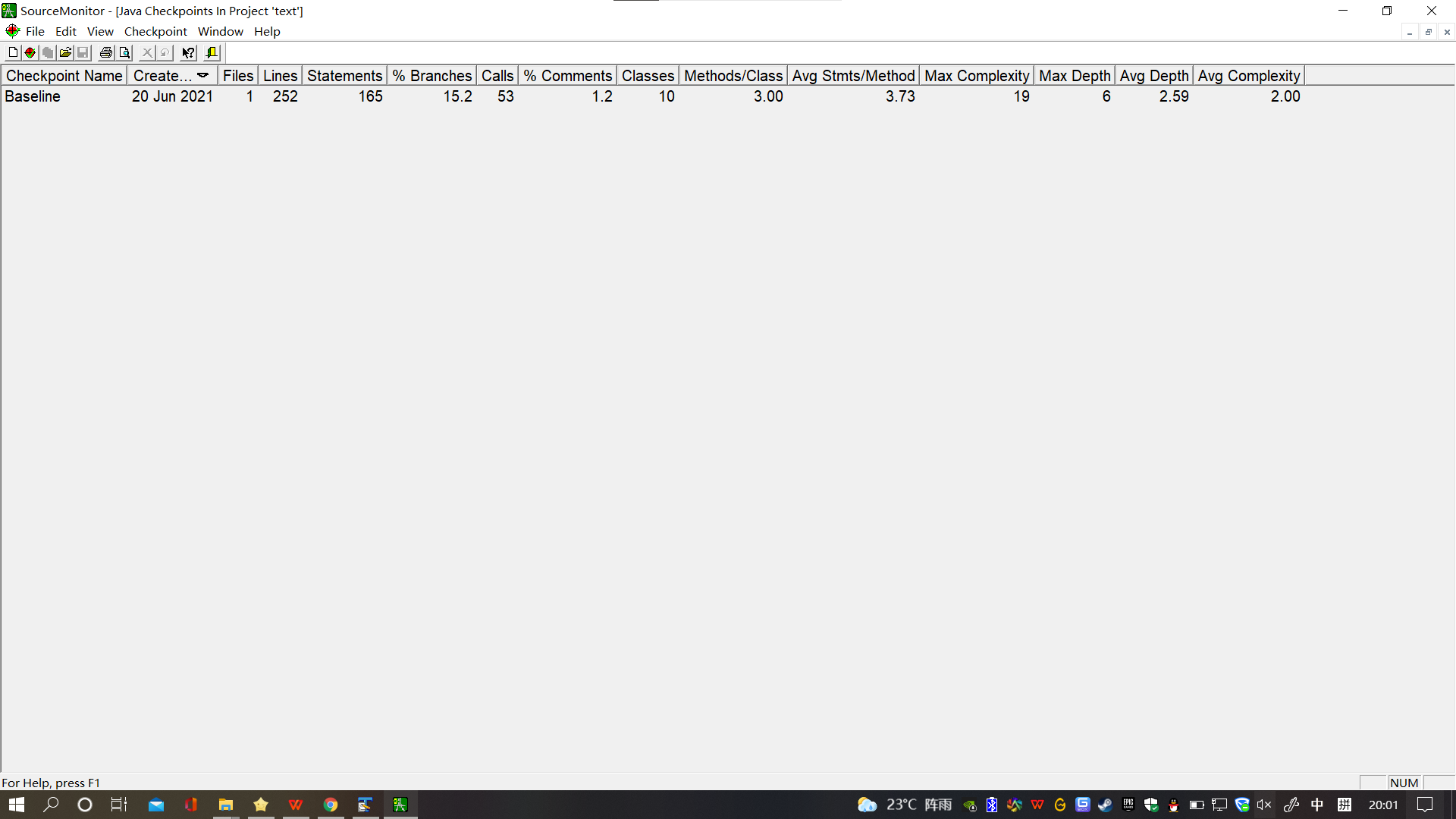Click the Open Project folder icon
Screen dimensions: 1456x819
click(x=65, y=52)
